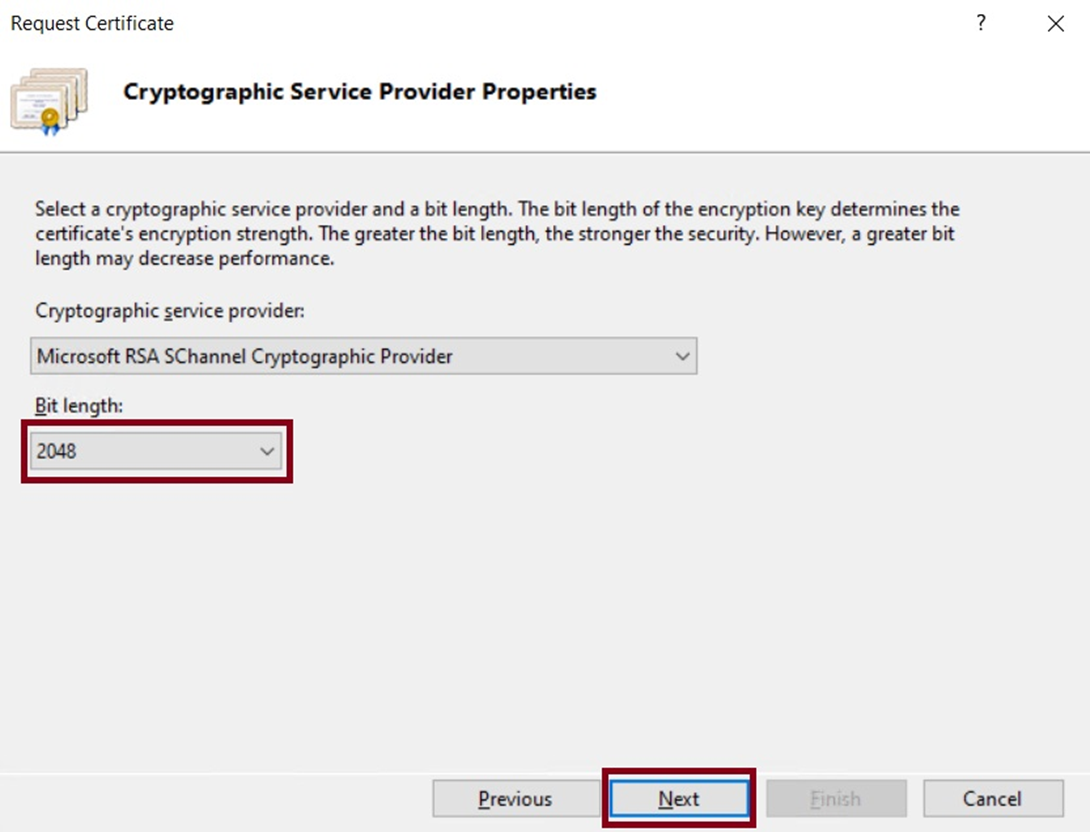Expand the cryptographic service provider dropdown arrow
This screenshot has width=1090, height=832.
(682, 356)
